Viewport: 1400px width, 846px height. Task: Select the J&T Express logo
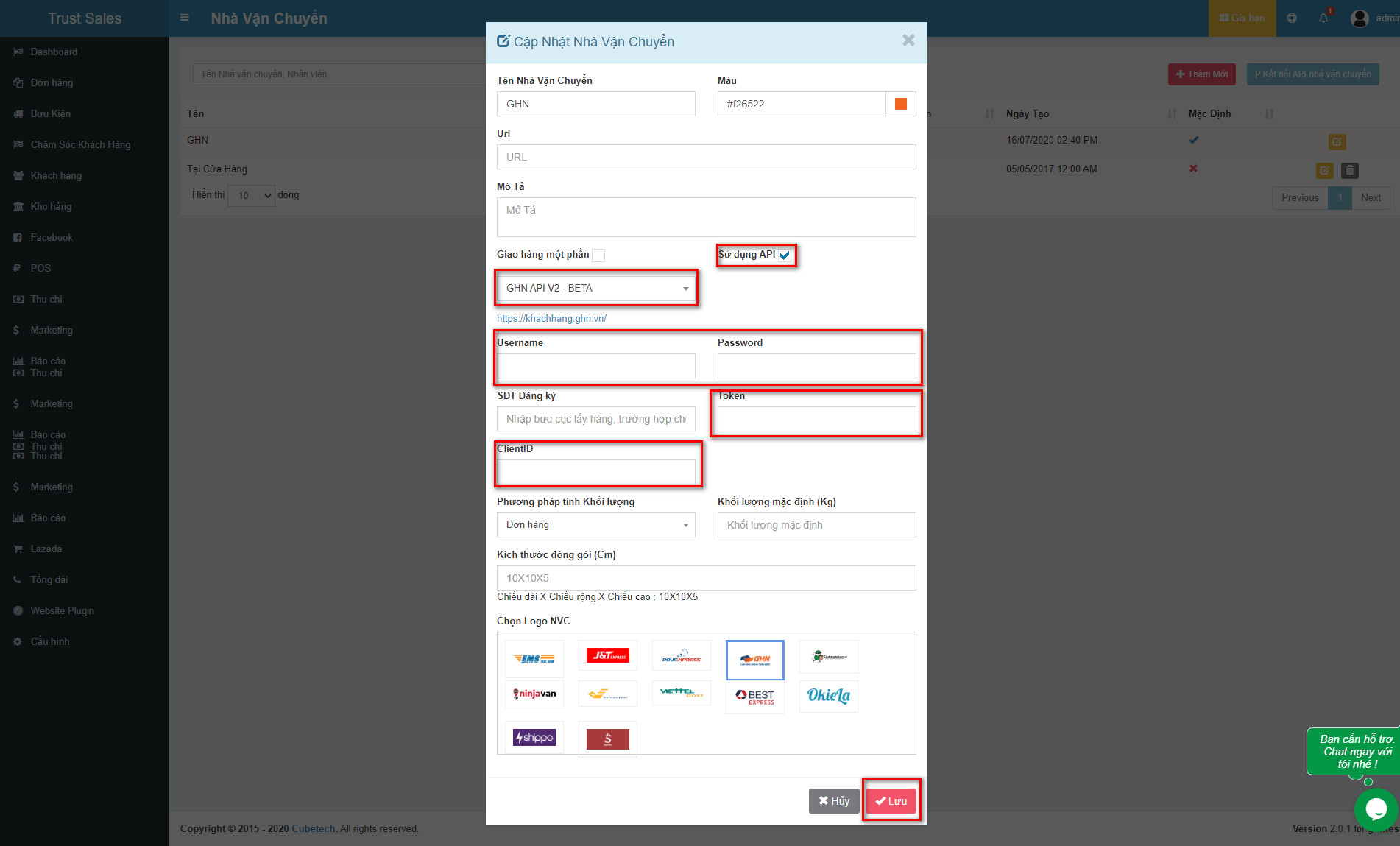(x=607, y=655)
